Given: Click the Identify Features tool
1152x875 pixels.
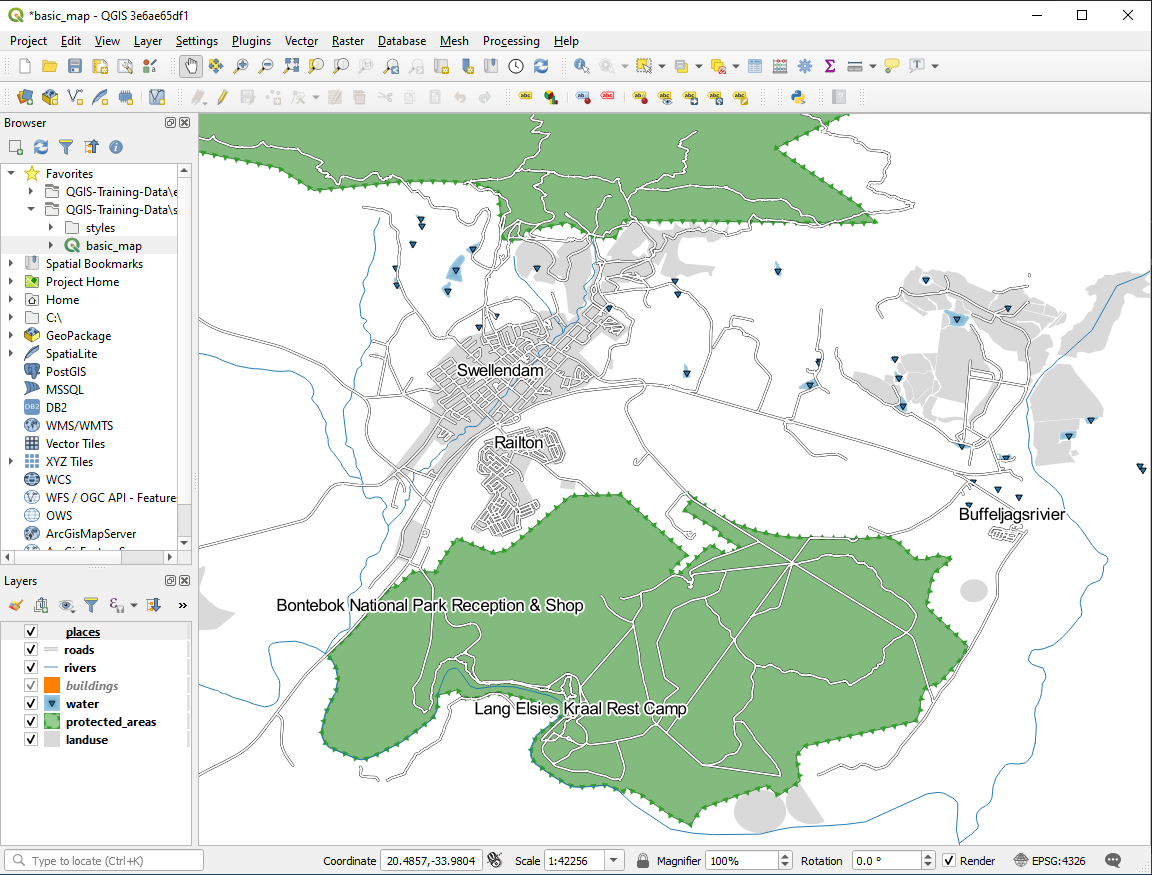Looking at the screenshot, I should click(x=581, y=66).
